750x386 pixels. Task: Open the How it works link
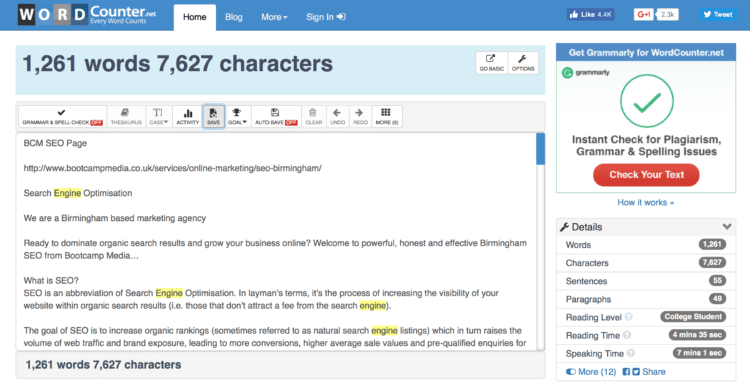coord(645,202)
